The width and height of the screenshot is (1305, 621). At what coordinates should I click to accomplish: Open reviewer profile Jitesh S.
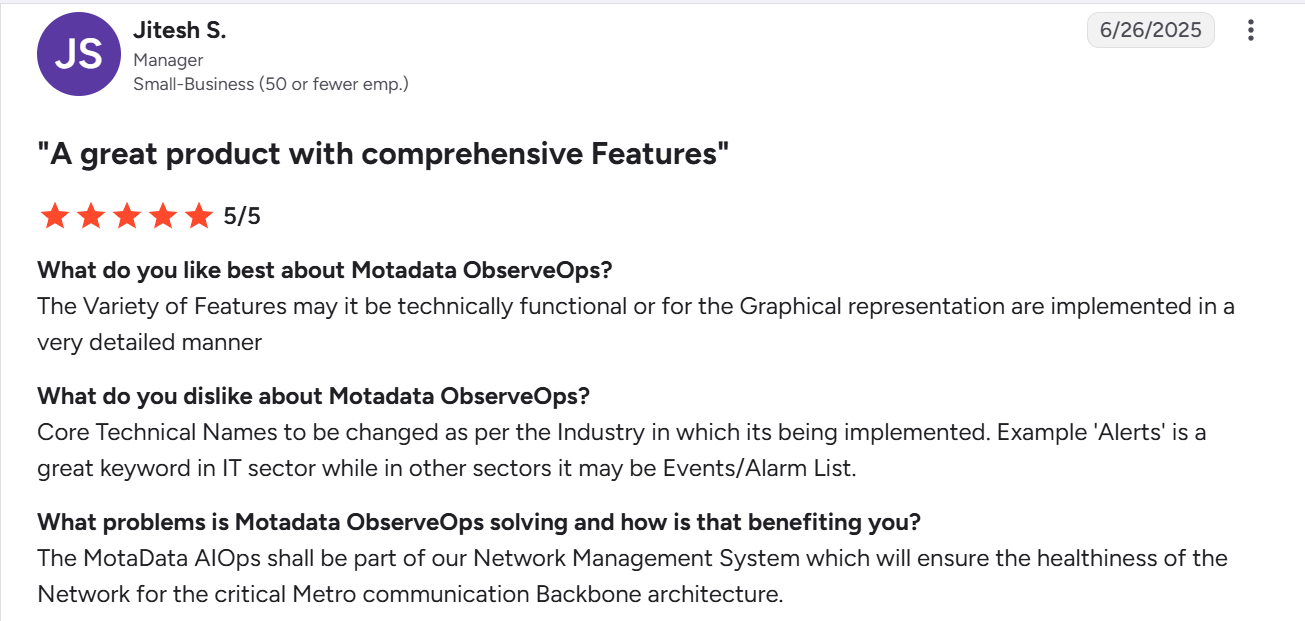click(180, 31)
